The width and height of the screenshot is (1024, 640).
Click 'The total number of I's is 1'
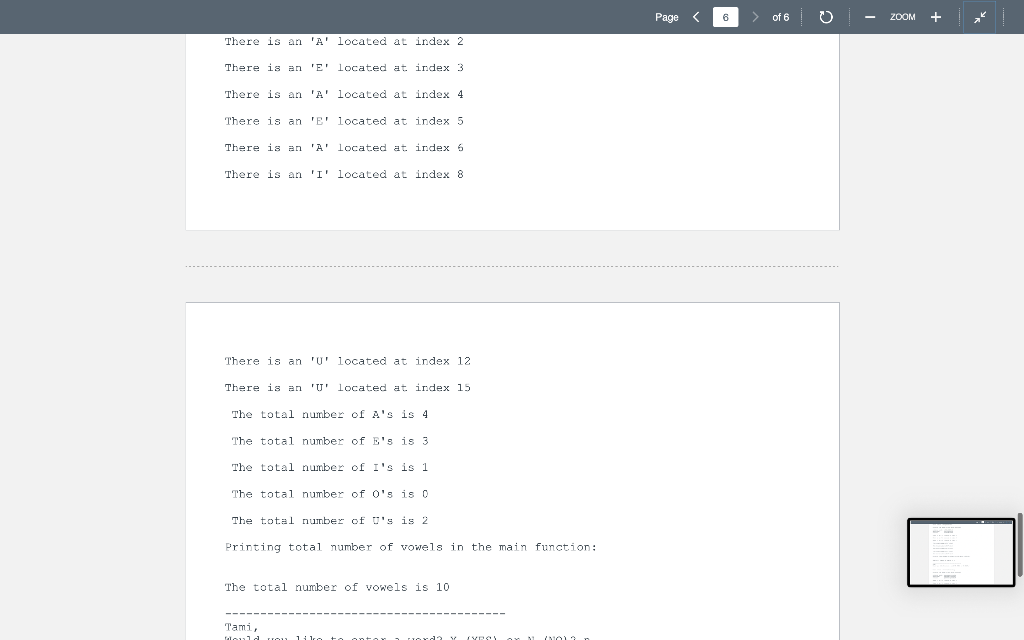pos(330,468)
